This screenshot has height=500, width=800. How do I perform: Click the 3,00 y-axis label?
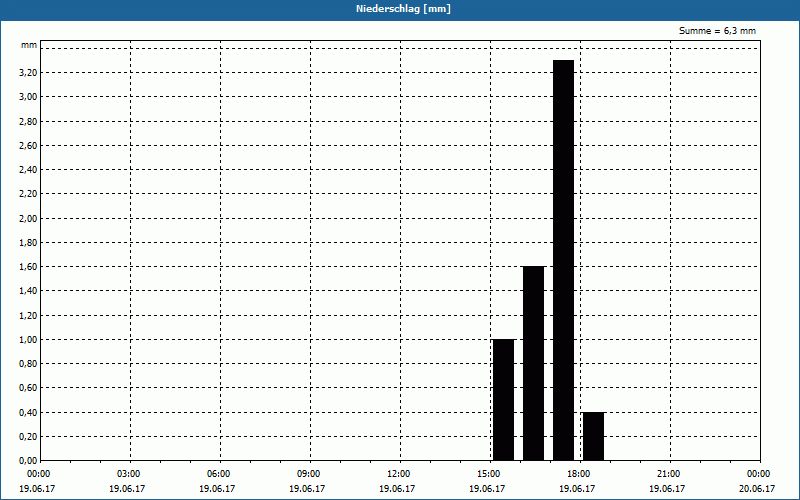tap(28, 97)
